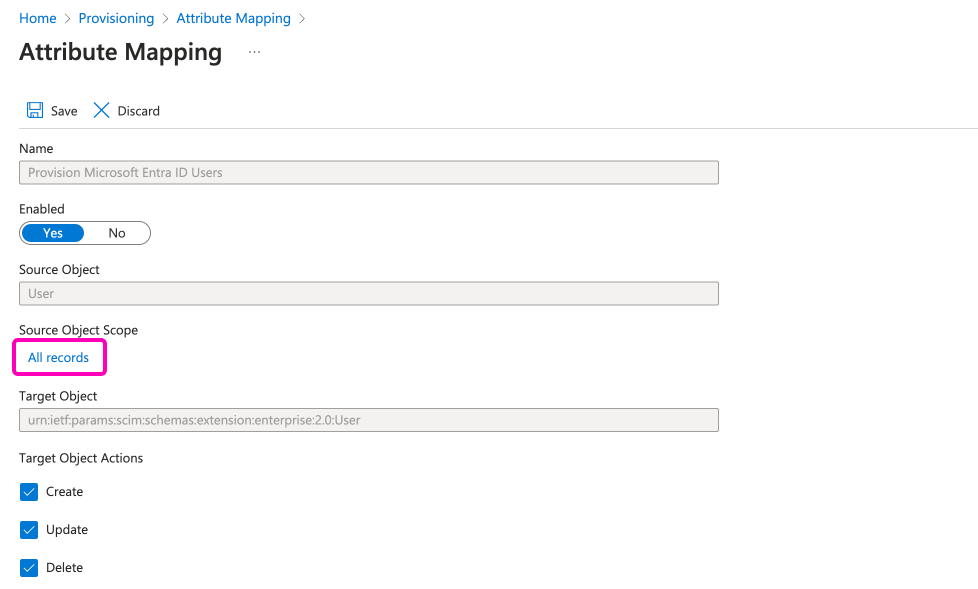
Task: Open the All records scope link
Action: coord(58,357)
